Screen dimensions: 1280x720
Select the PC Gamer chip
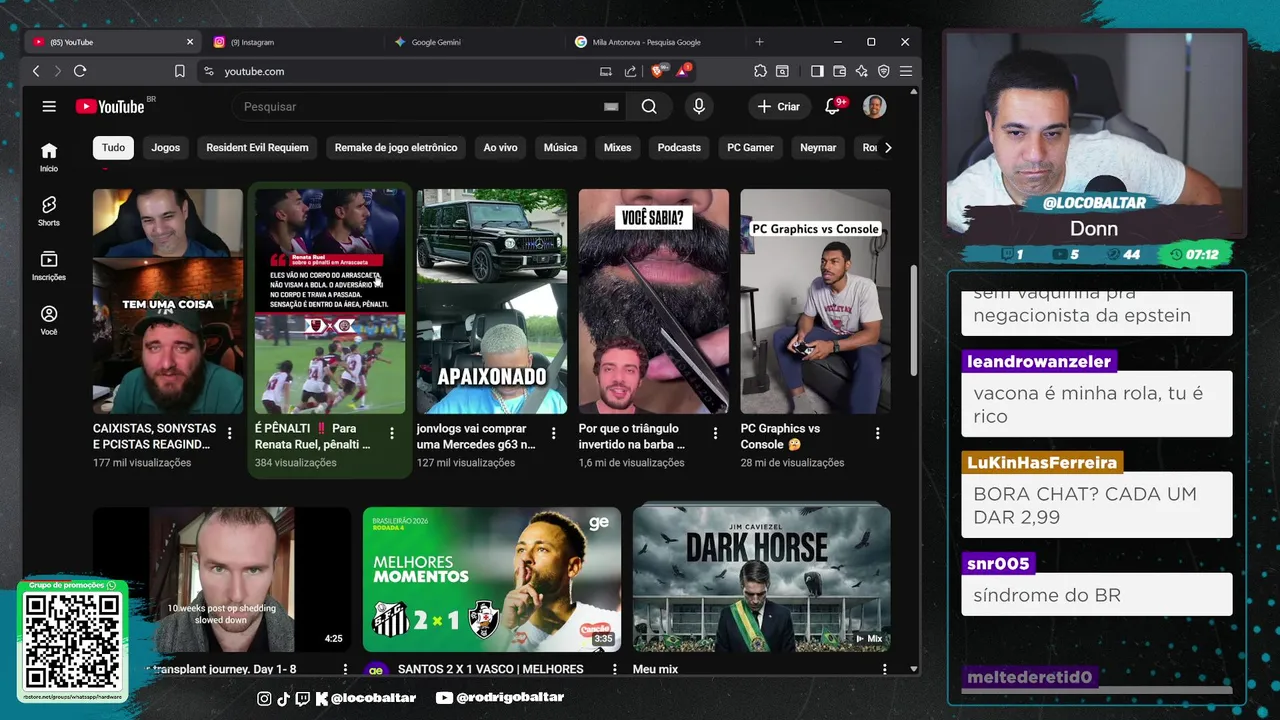[x=750, y=147]
